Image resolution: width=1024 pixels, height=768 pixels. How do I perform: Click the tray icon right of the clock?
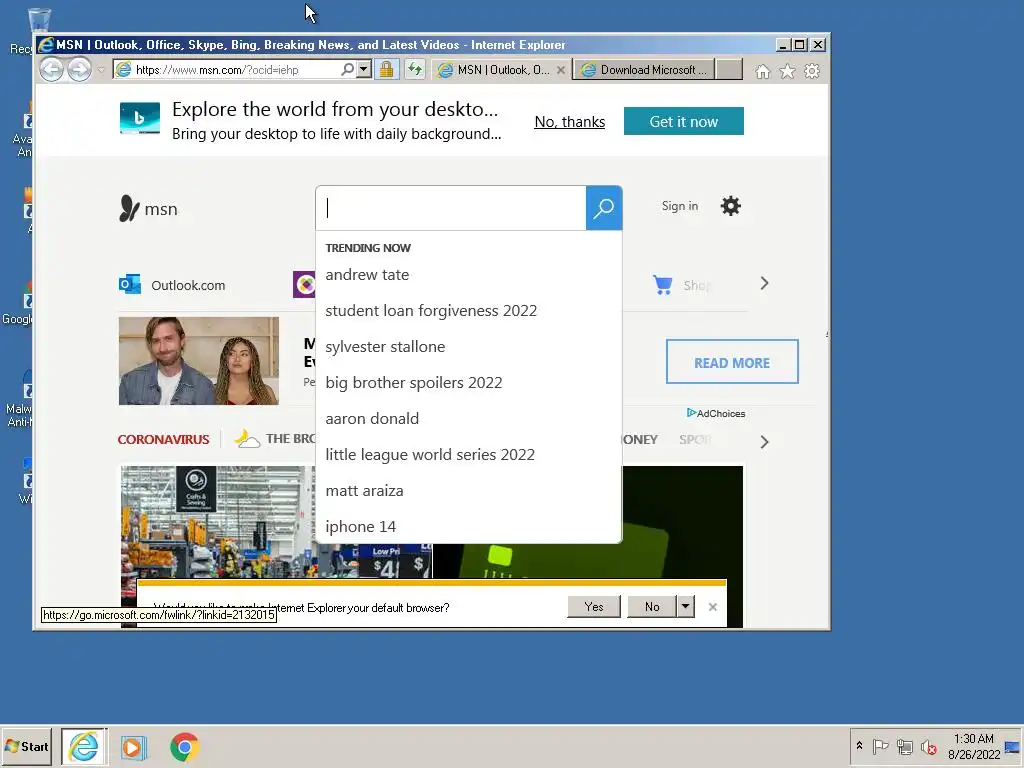pyautogui.click(x=1012, y=747)
